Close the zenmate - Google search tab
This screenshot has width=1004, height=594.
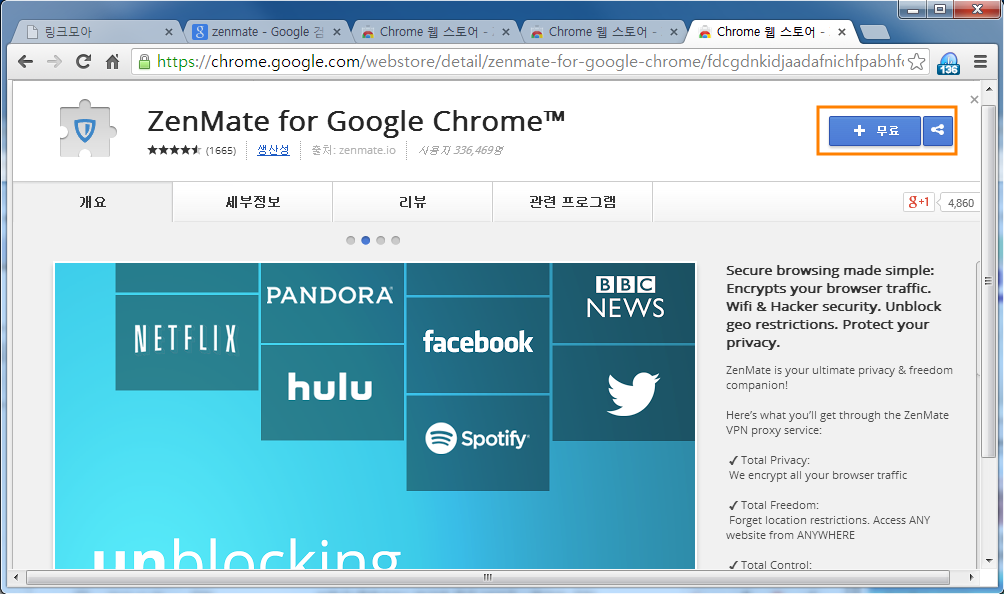tap(337, 32)
